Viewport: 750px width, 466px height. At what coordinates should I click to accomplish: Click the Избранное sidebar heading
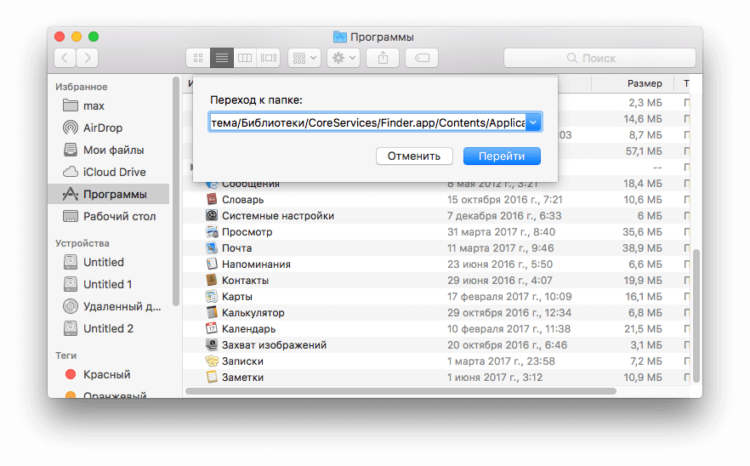[x=81, y=87]
